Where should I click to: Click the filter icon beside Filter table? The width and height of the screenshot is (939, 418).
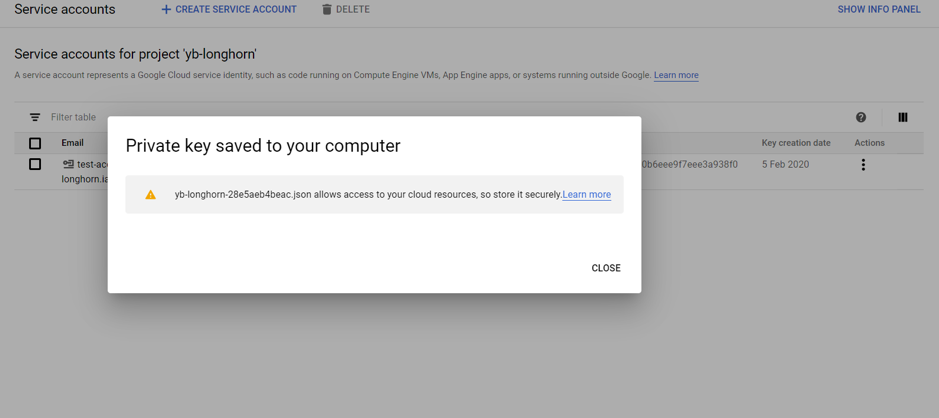tap(35, 117)
